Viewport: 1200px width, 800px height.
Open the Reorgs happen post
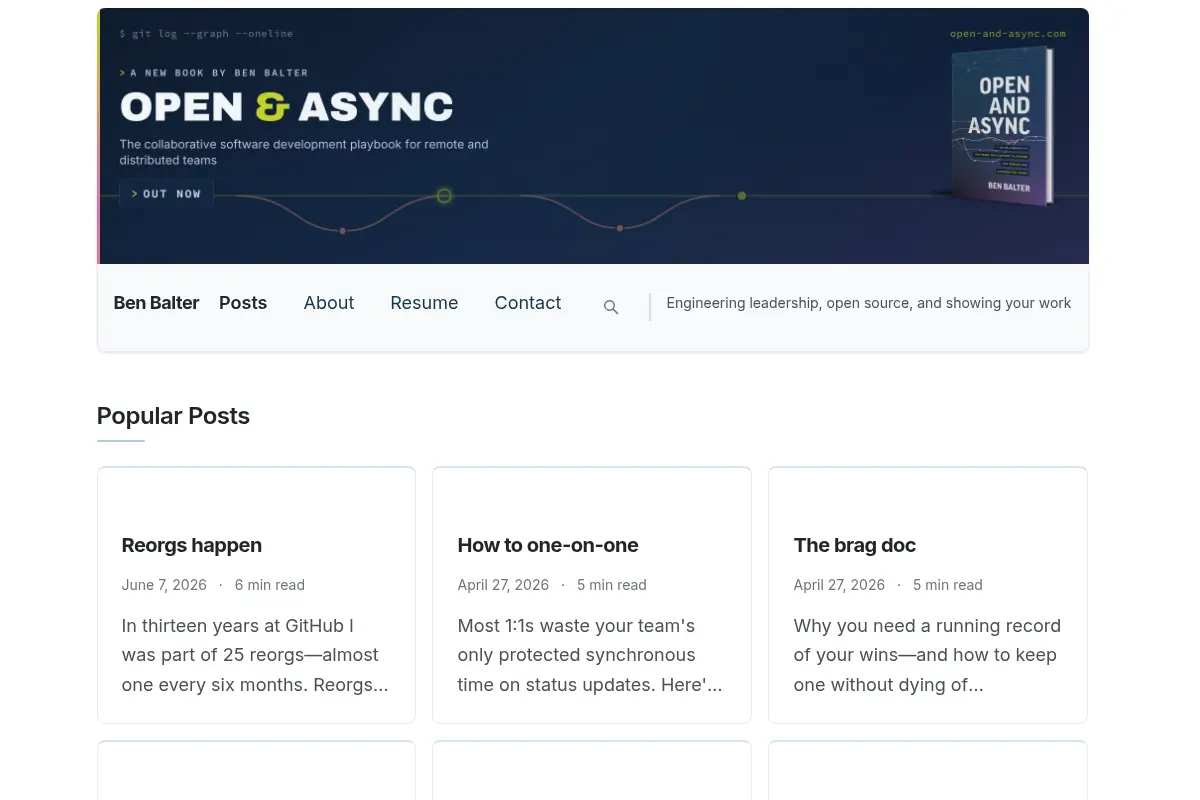pos(192,545)
